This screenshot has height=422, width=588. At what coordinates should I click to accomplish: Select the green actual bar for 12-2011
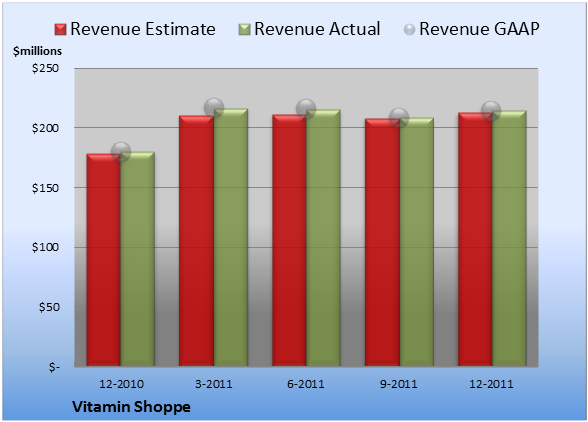pos(509,238)
